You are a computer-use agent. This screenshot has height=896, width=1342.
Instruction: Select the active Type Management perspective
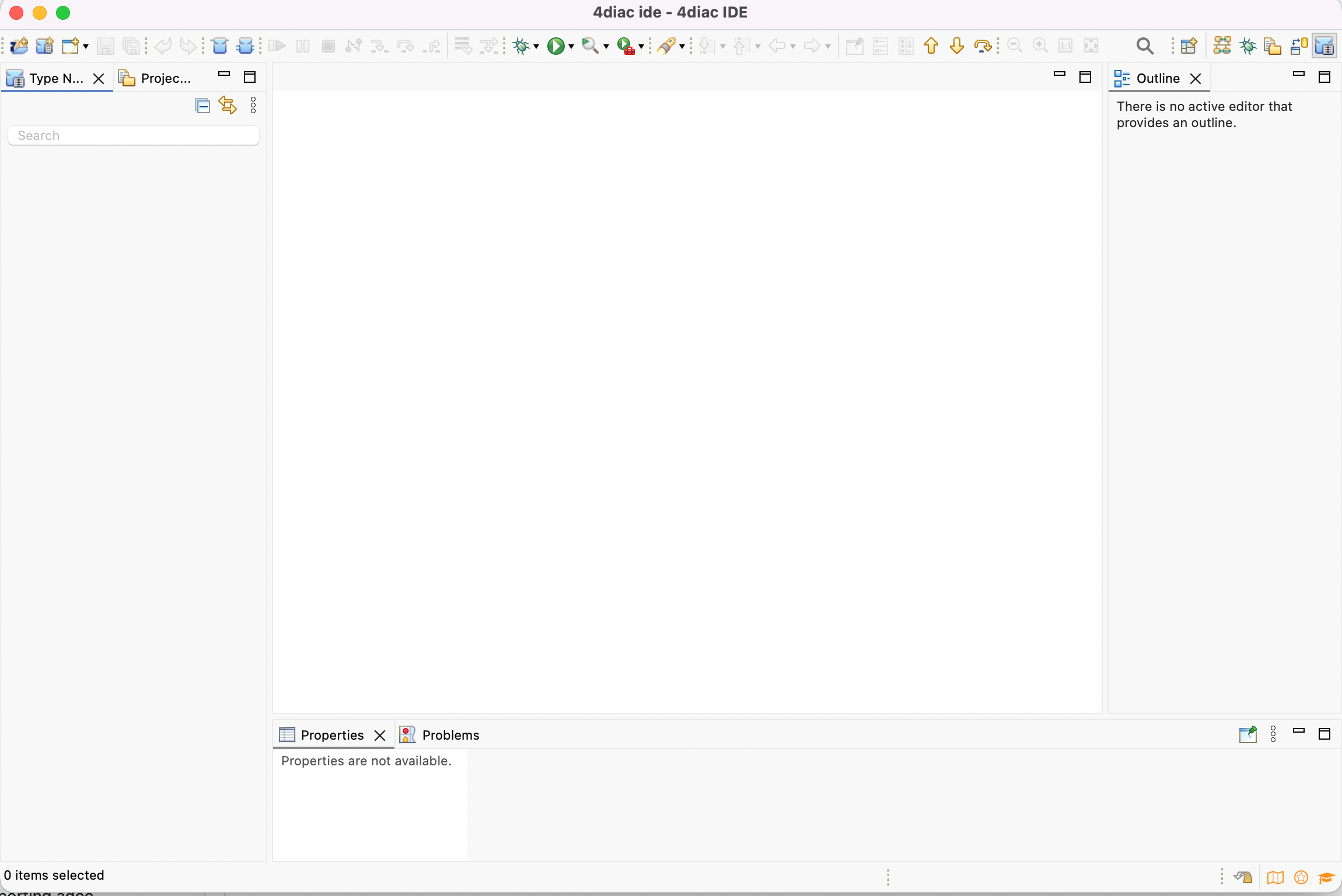point(1324,45)
